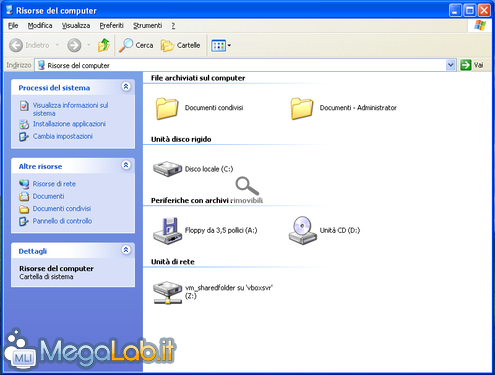Image resolution: width=495 pixels, height=375 pixels.
Task: Select the Unità CD (D:) label
Action: pyautogui.click(x=340, y=230)
